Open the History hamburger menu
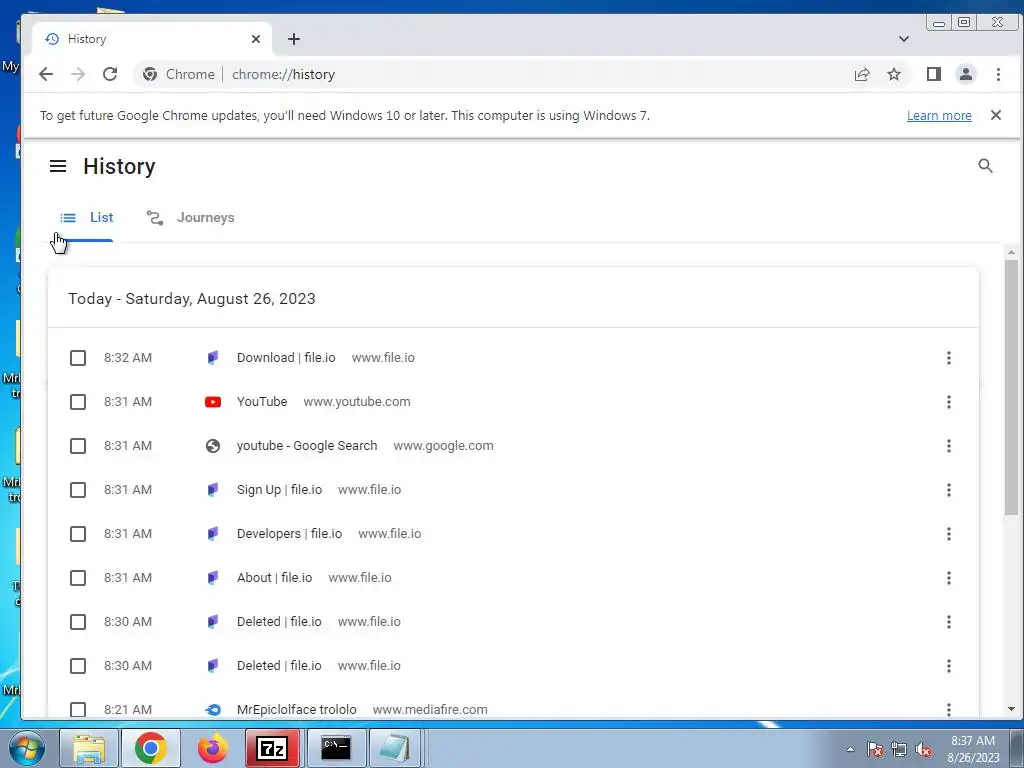Screen dimensions: 1024x768 coord(58,166)
